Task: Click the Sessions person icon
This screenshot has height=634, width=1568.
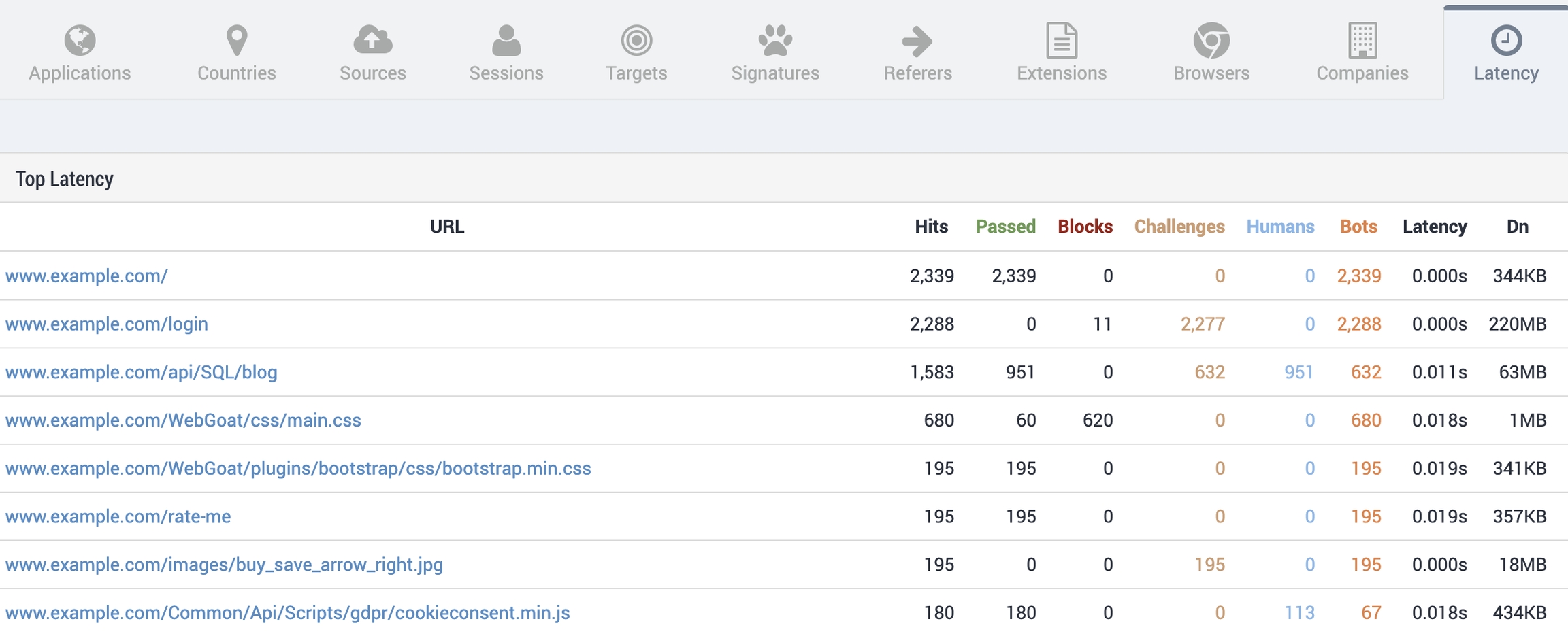Action: pos(506,41)
